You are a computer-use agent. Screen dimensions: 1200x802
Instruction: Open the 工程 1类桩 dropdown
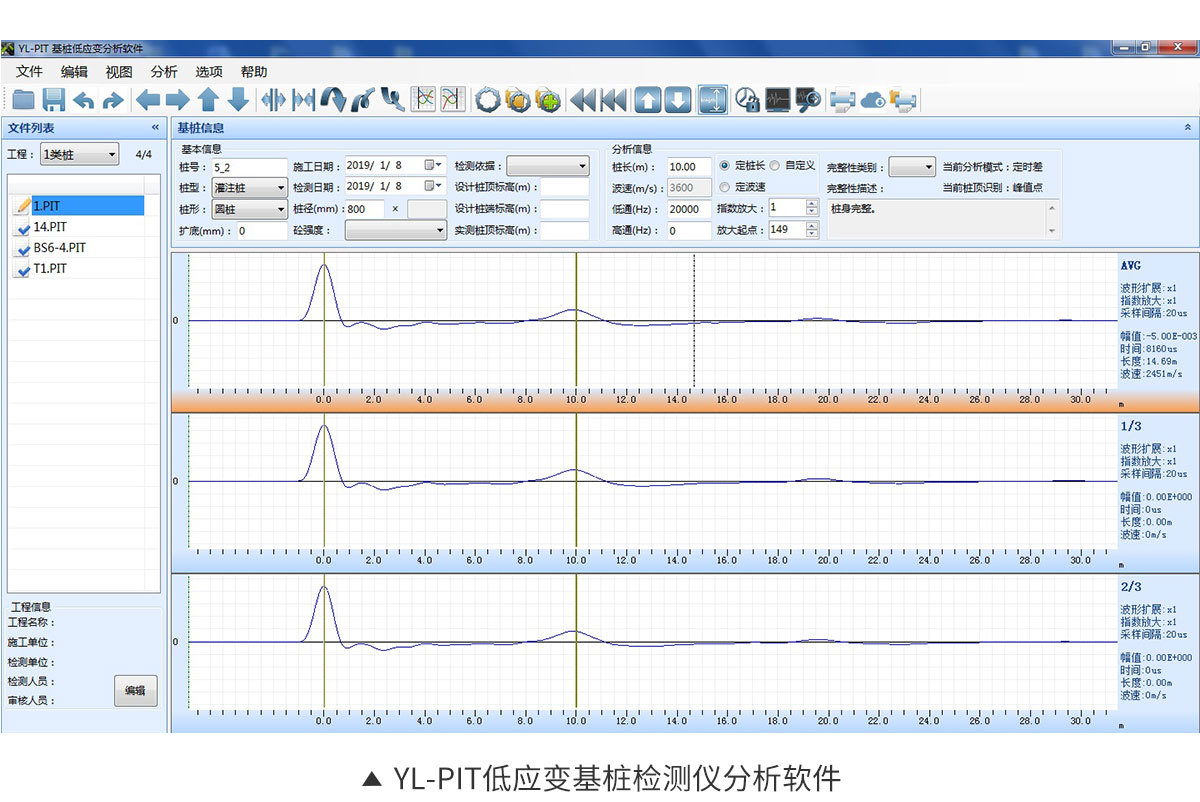pos(79,154)
